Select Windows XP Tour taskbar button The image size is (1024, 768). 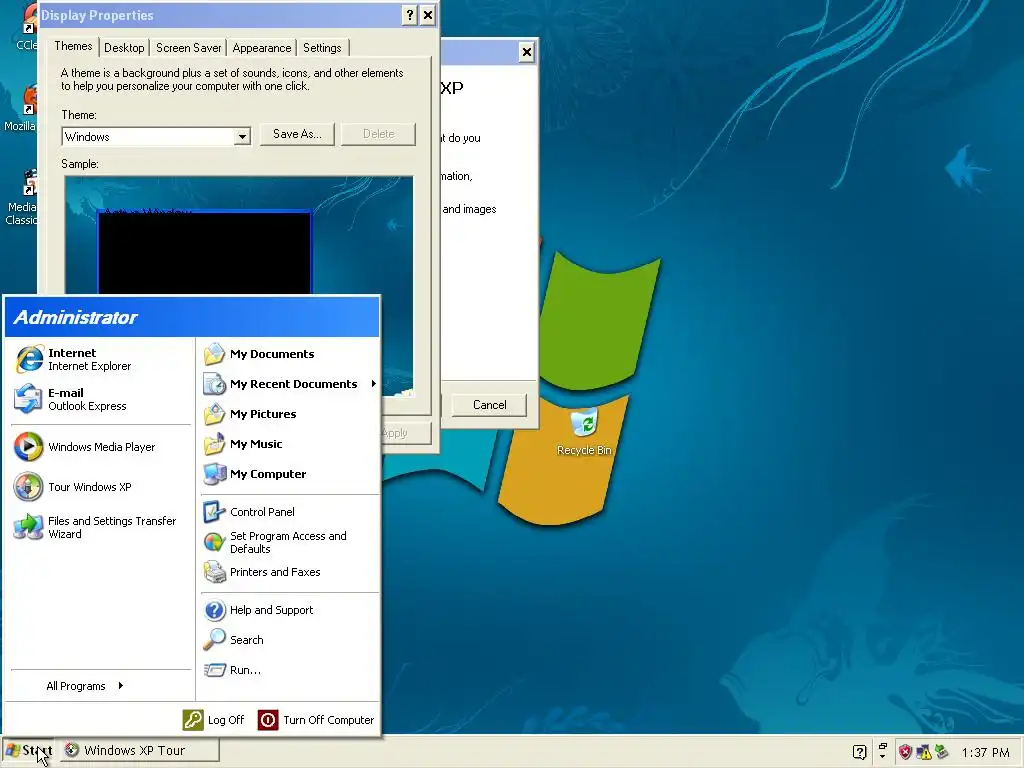click(140, 750)
